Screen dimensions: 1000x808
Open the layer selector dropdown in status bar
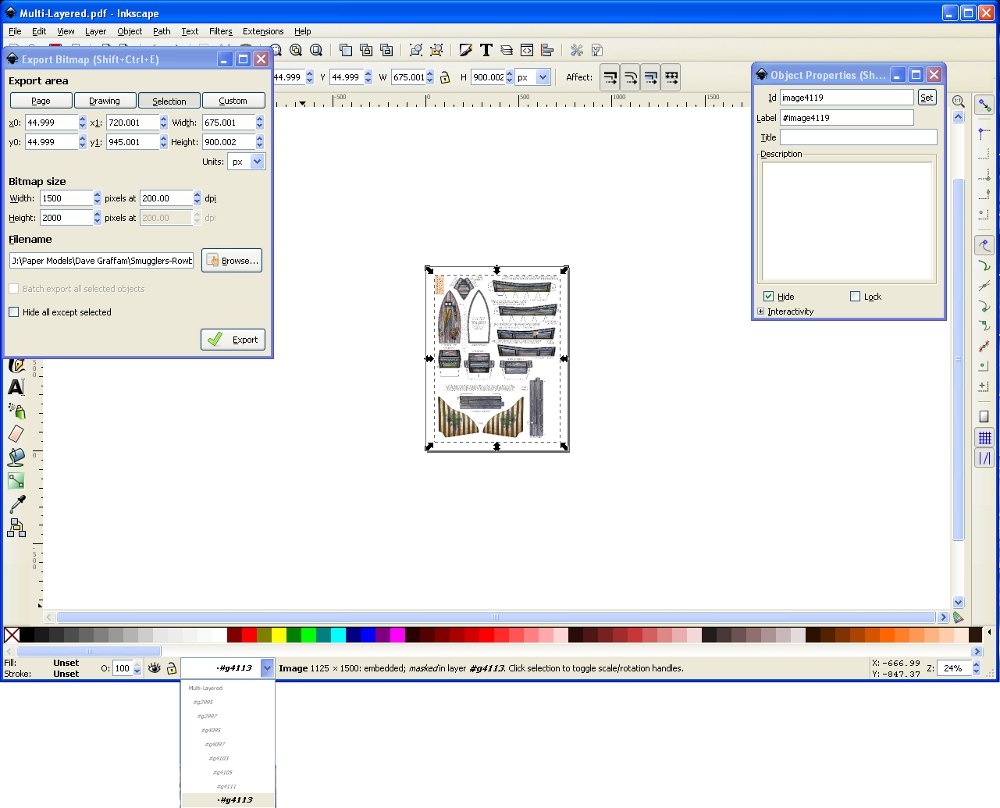coord(266,668)
